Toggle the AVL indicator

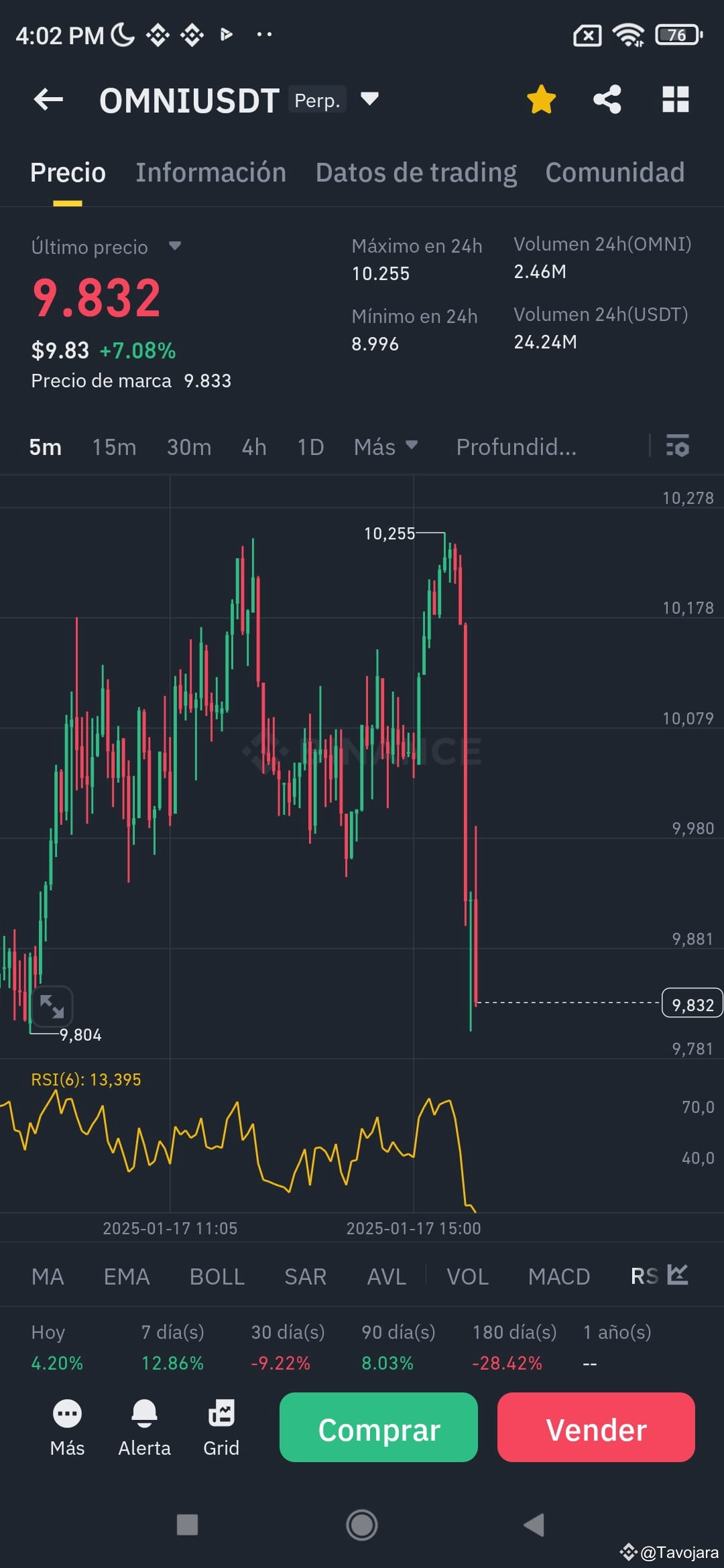pos(387,1277)
